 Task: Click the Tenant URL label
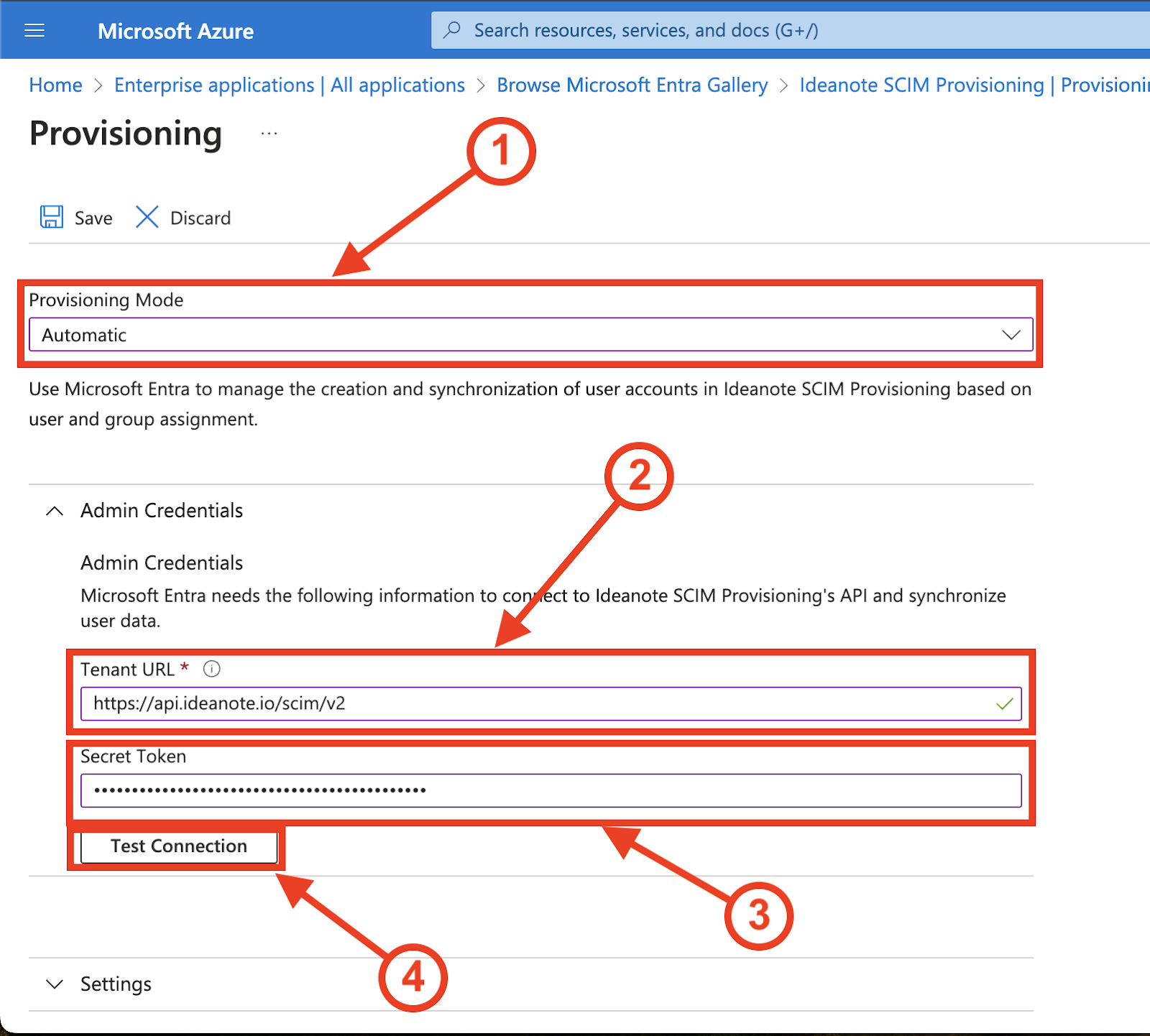[x=127, y=670]
